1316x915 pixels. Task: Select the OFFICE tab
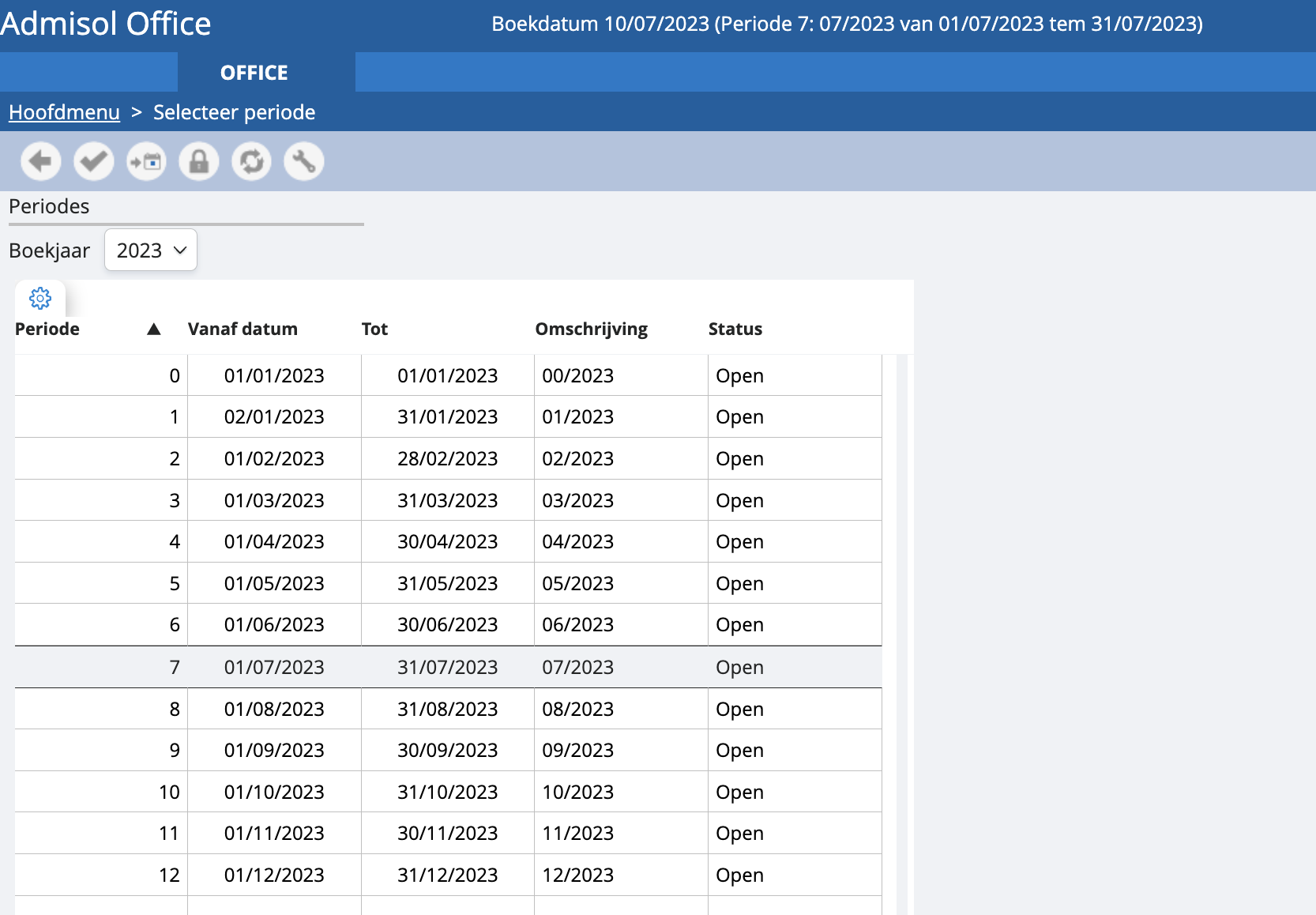click(254, 73)
